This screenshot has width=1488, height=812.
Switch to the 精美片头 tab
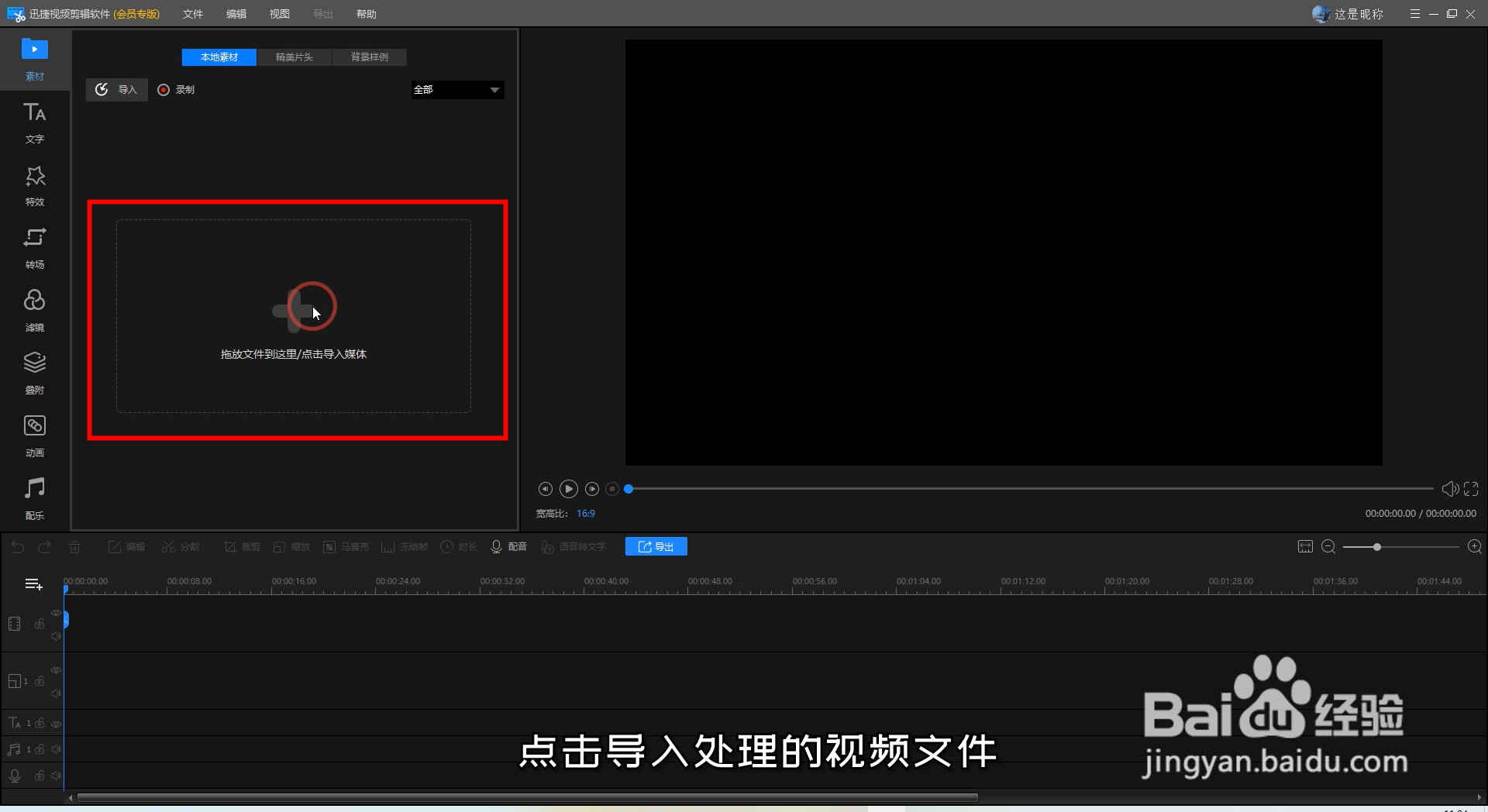294,57
